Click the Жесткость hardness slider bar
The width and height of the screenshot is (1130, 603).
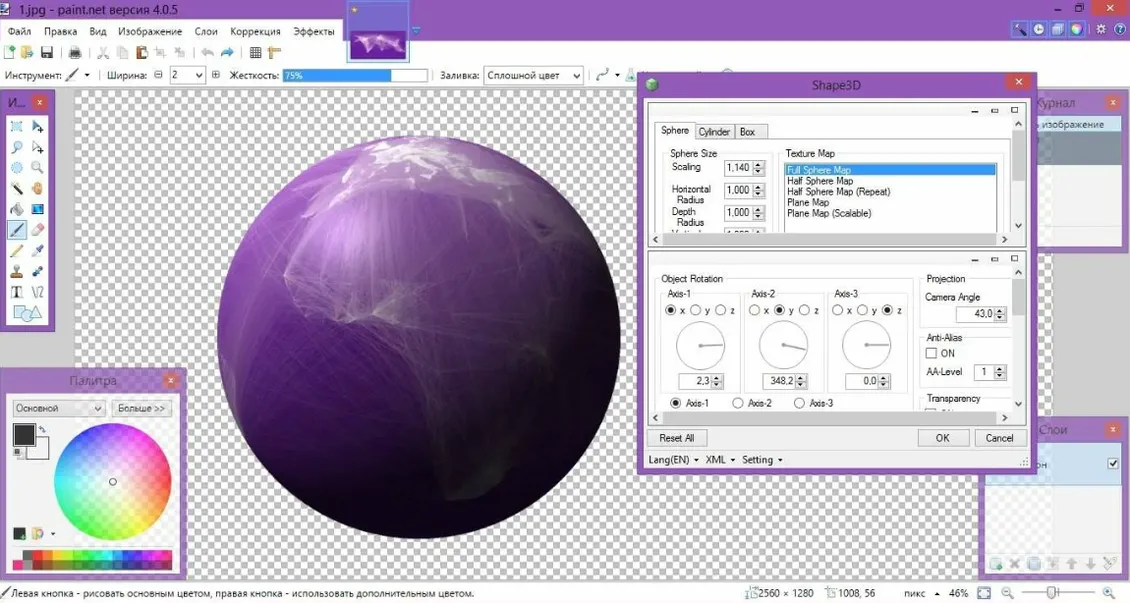click(x=355, y=75)
